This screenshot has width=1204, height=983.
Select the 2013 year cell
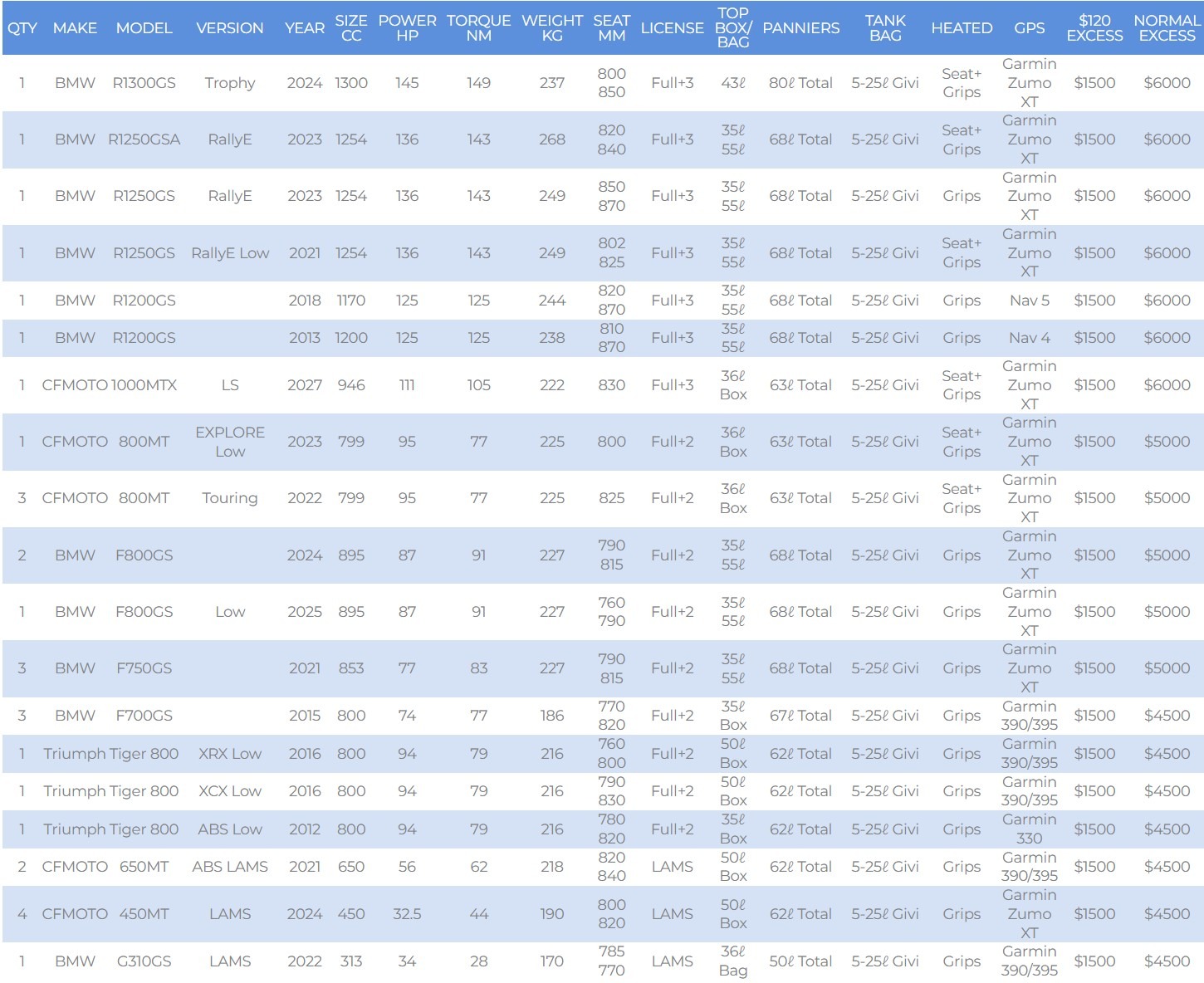tap(305, 338)
